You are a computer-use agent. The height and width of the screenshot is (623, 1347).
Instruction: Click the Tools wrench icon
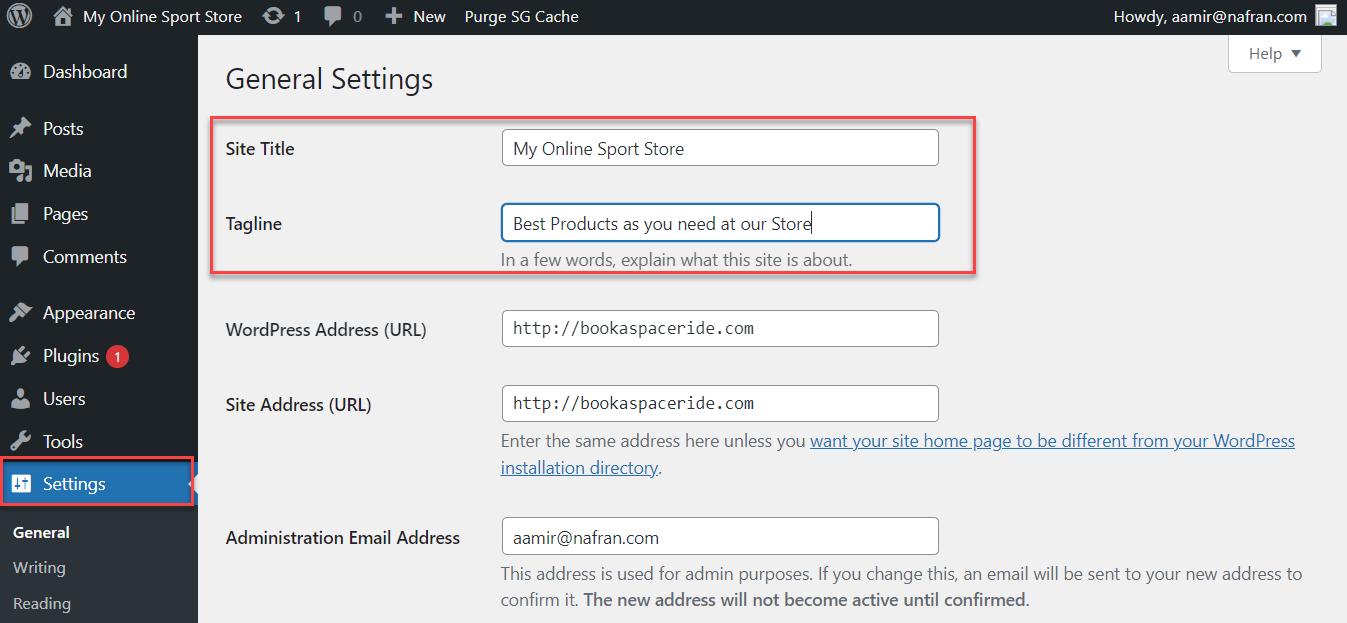[x=20, y=441]
